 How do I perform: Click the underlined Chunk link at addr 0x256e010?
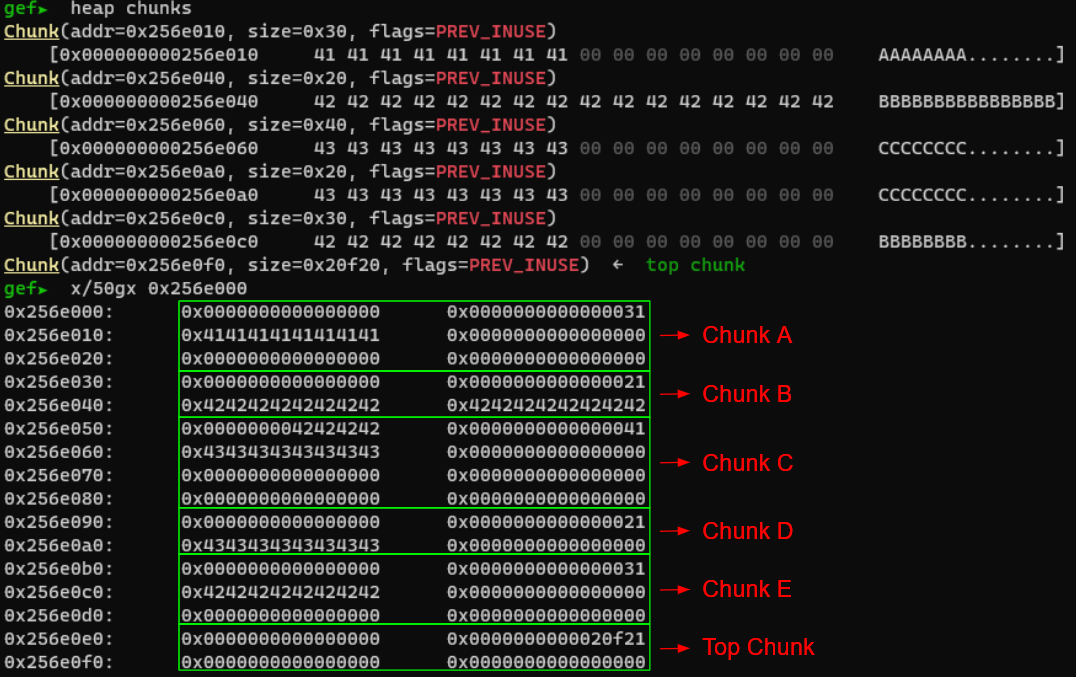pos(30,31)
